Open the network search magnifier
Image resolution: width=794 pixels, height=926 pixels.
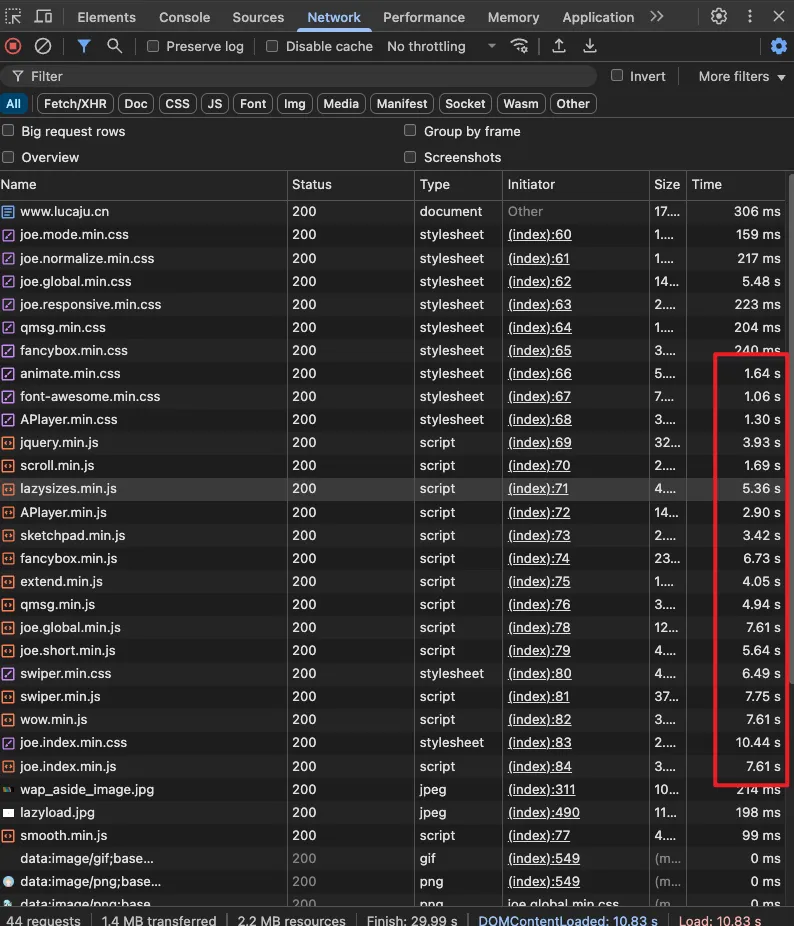click(x=114, y=45)
